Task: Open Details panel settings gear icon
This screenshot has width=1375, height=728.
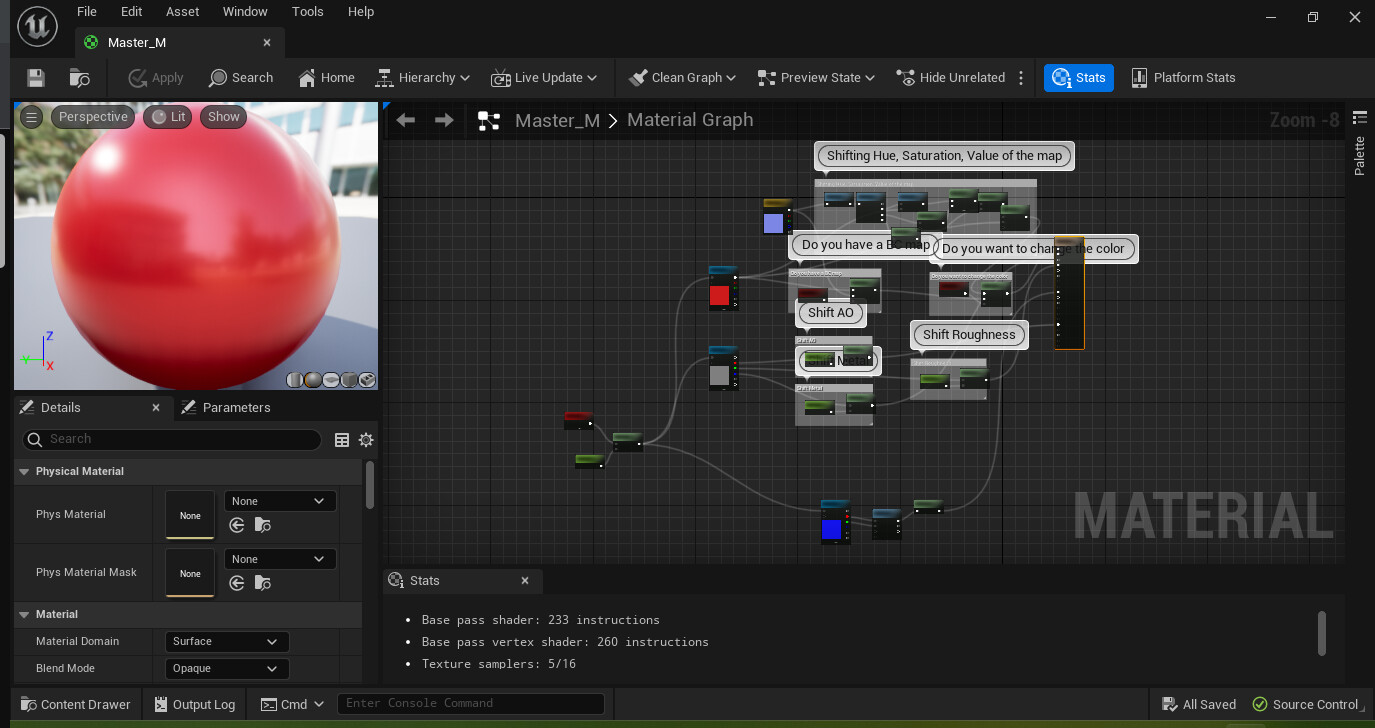Action: click(366, 440)
